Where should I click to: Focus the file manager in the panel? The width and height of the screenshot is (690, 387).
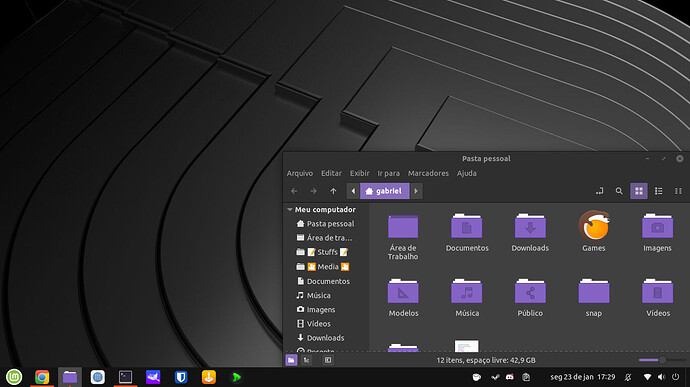(70, 377)
